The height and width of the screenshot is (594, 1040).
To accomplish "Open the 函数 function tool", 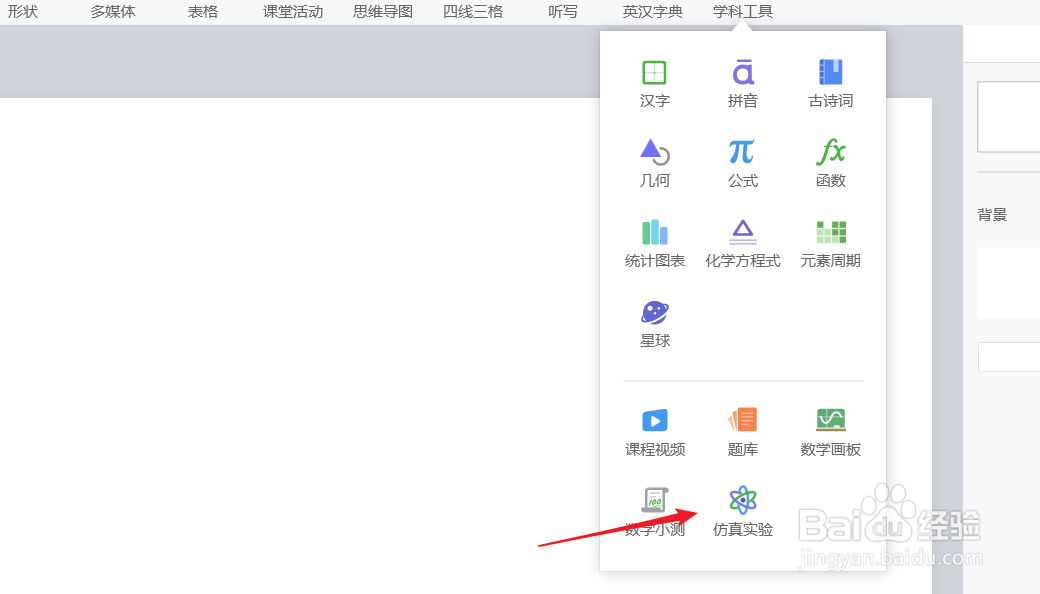I will [830, 164].
